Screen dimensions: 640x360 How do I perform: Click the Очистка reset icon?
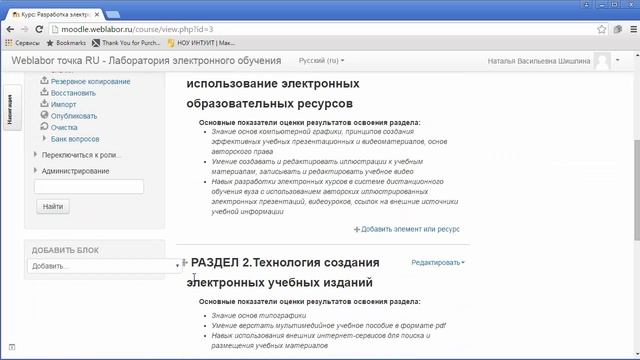pyautogui.click(x=44, y=127)
